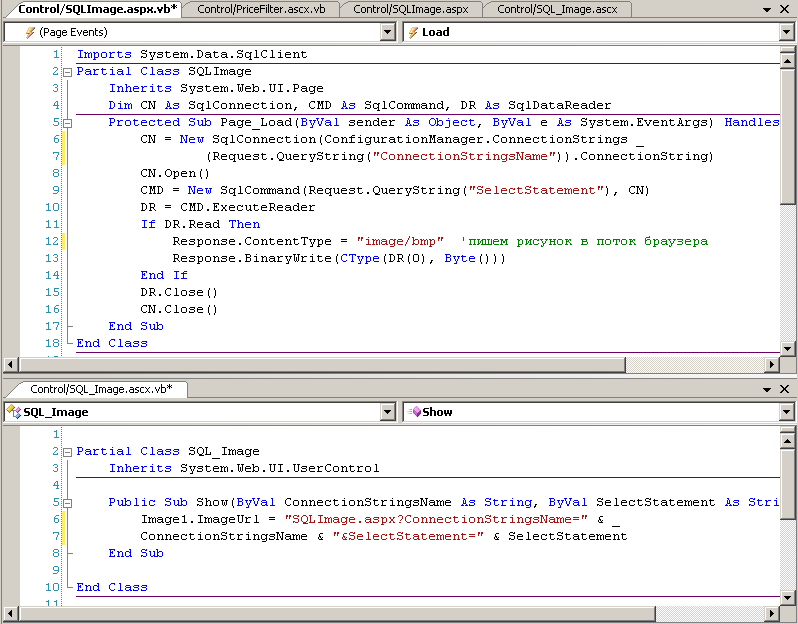
Task: Open the SQL_Image class dropdown
Action: (388, 412)
